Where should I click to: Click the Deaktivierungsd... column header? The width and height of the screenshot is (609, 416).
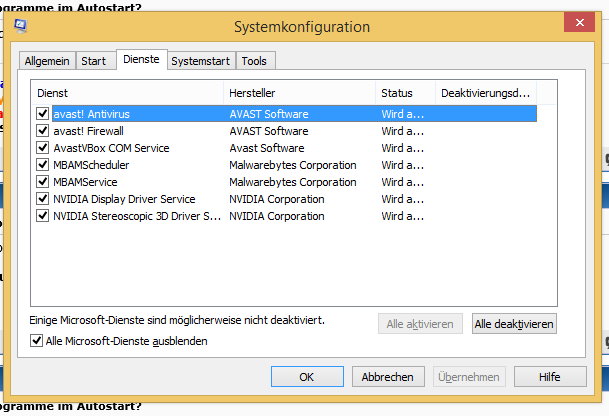coord(486,93)
